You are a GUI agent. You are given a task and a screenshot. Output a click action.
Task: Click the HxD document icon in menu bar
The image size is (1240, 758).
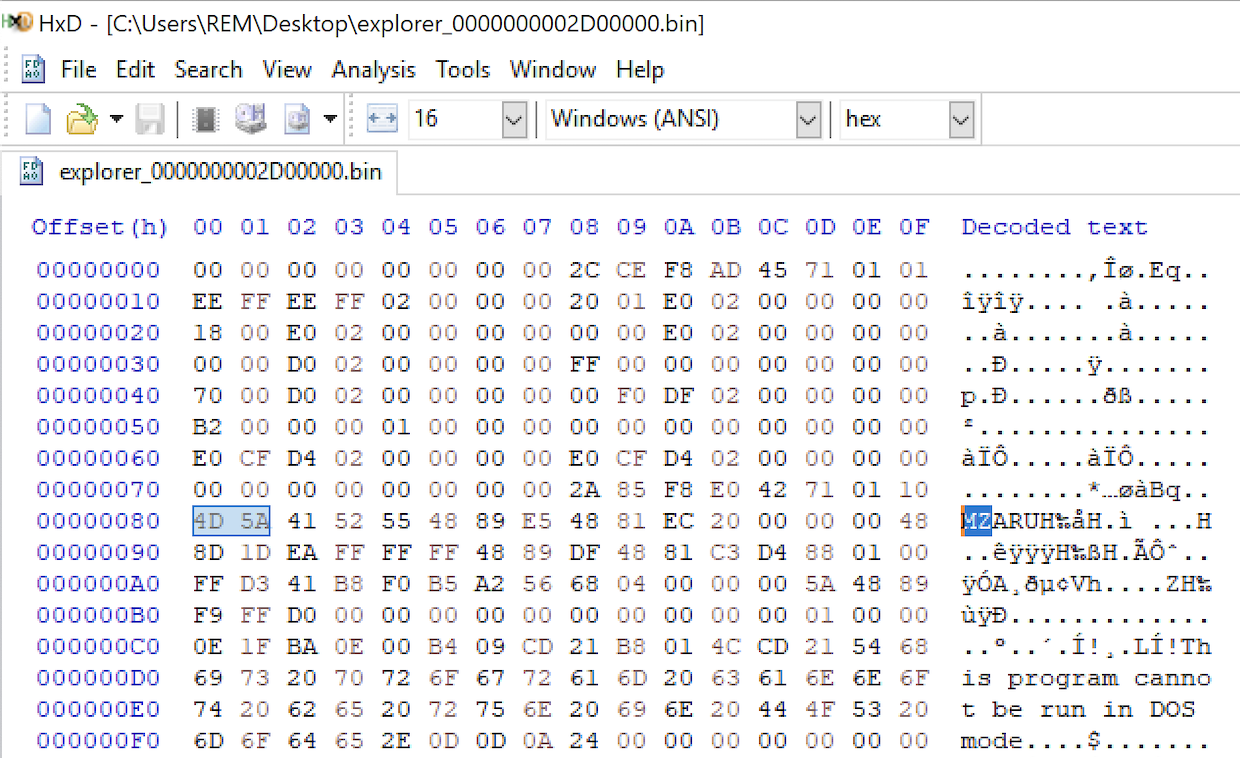point(33,70)
